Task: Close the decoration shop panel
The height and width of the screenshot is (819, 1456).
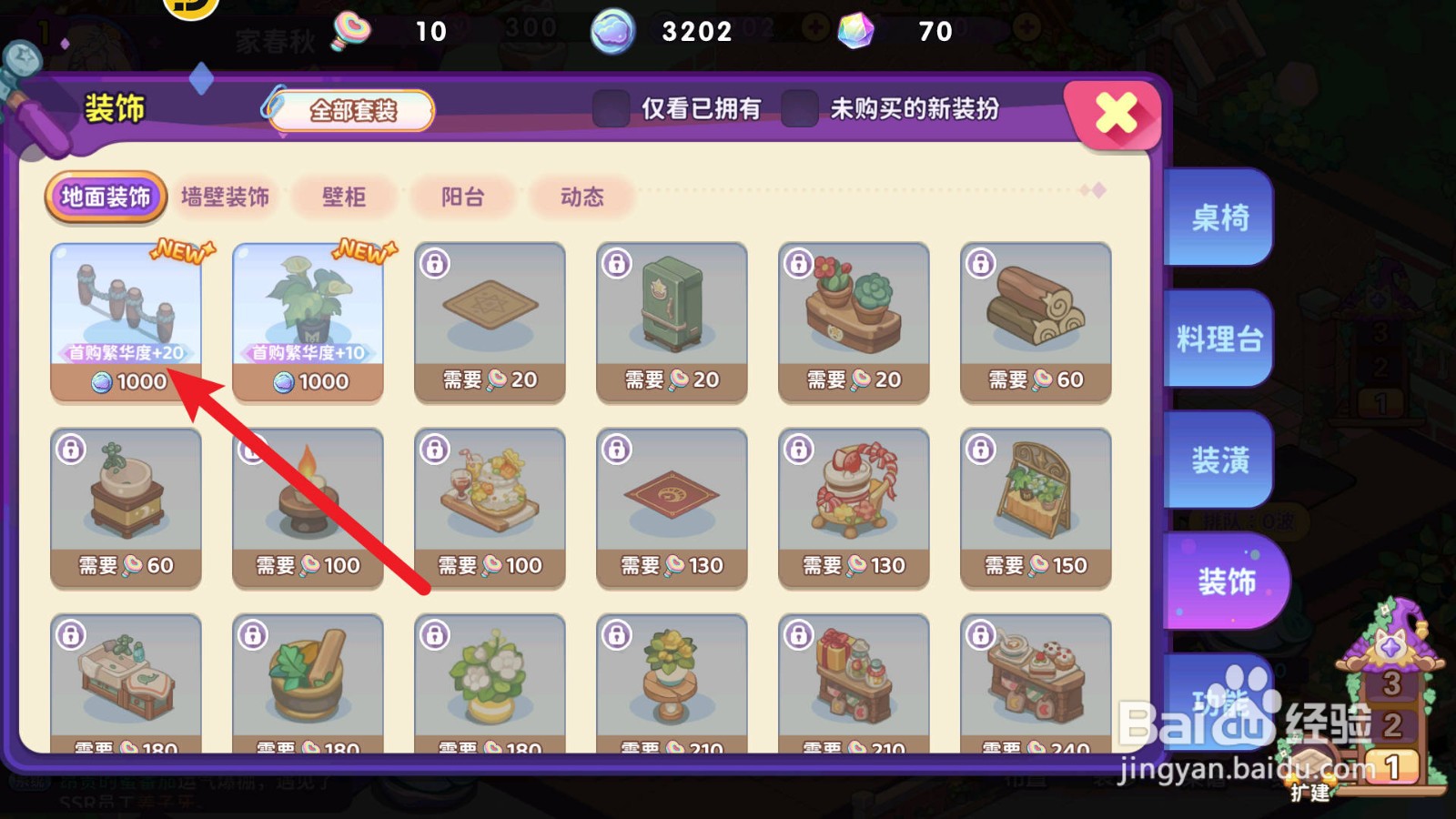Action: [x=1116, y=115]
